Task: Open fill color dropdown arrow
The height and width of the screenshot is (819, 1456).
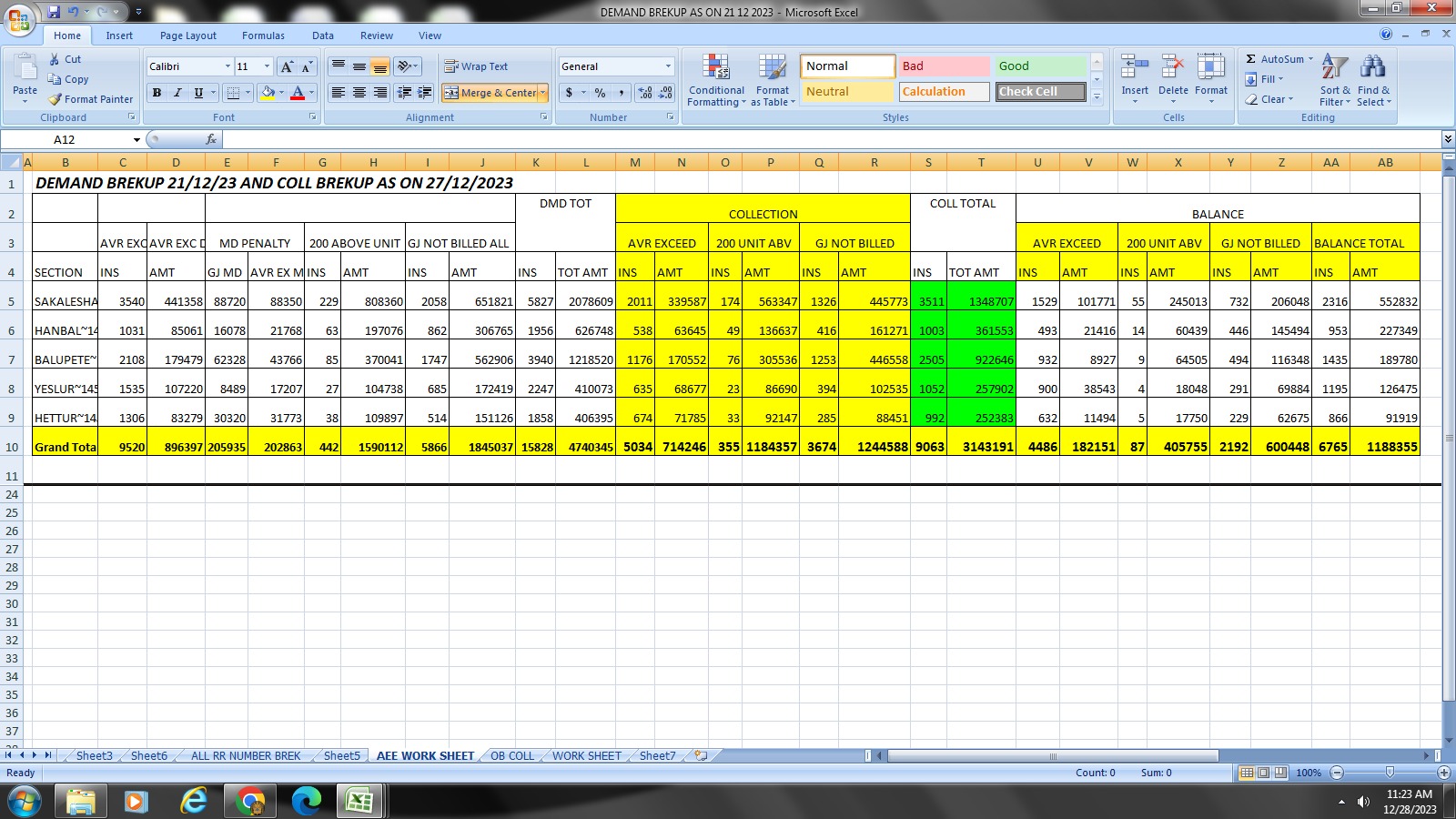Action: 281,93
